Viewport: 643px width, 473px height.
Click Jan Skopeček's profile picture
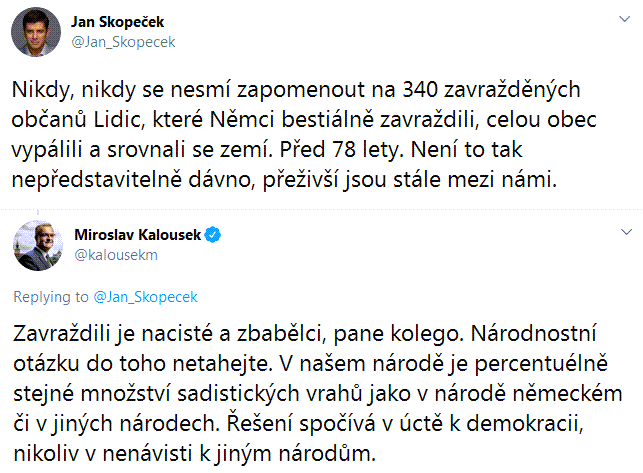point(33,34)
